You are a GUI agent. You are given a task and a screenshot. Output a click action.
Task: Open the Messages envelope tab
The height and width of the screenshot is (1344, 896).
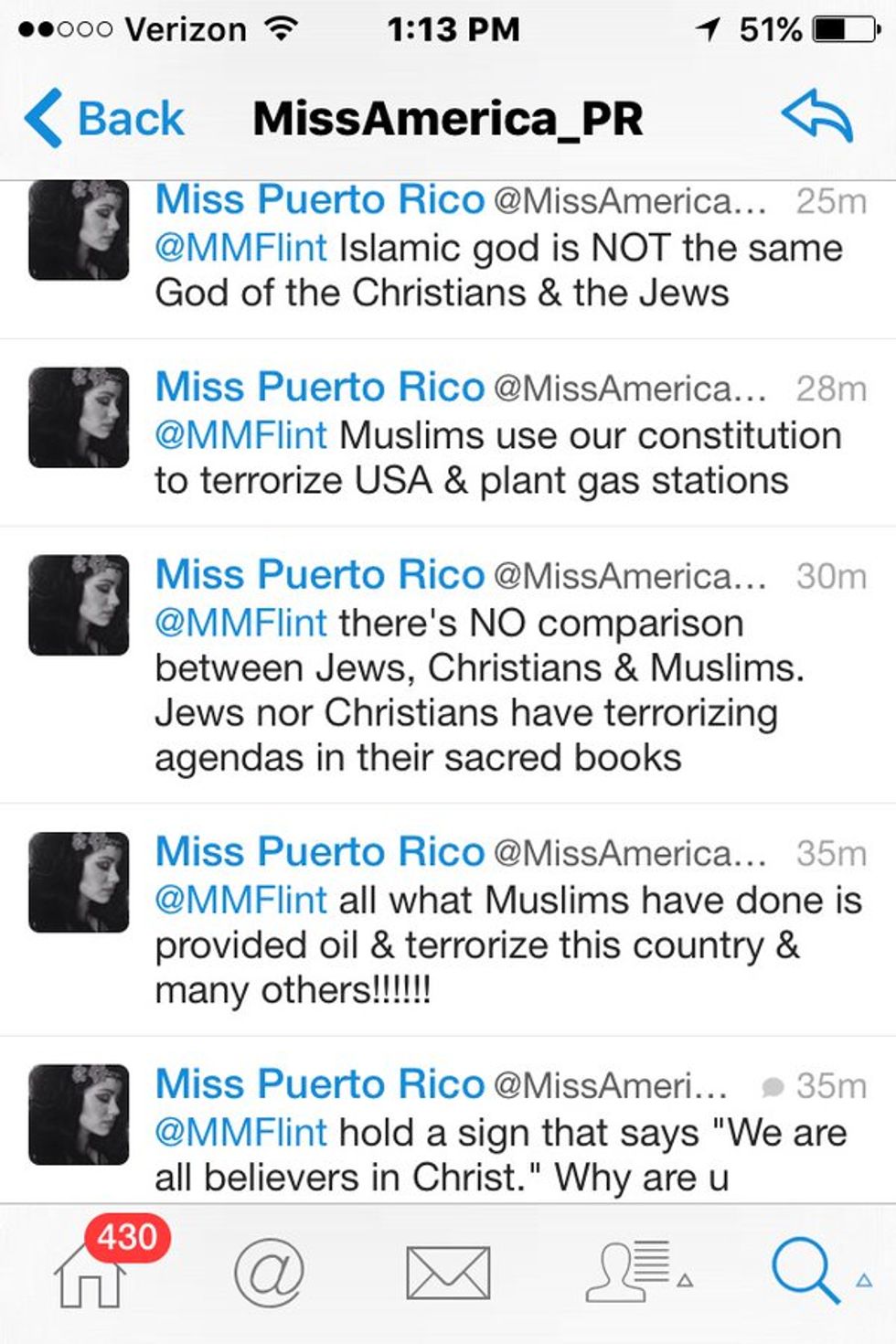pyautogui.click(x=448, y=1273)
